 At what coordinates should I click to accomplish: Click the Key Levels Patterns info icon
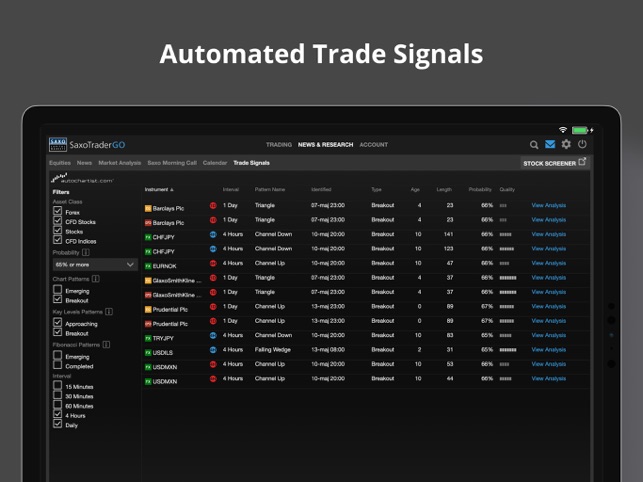point(109,312)
